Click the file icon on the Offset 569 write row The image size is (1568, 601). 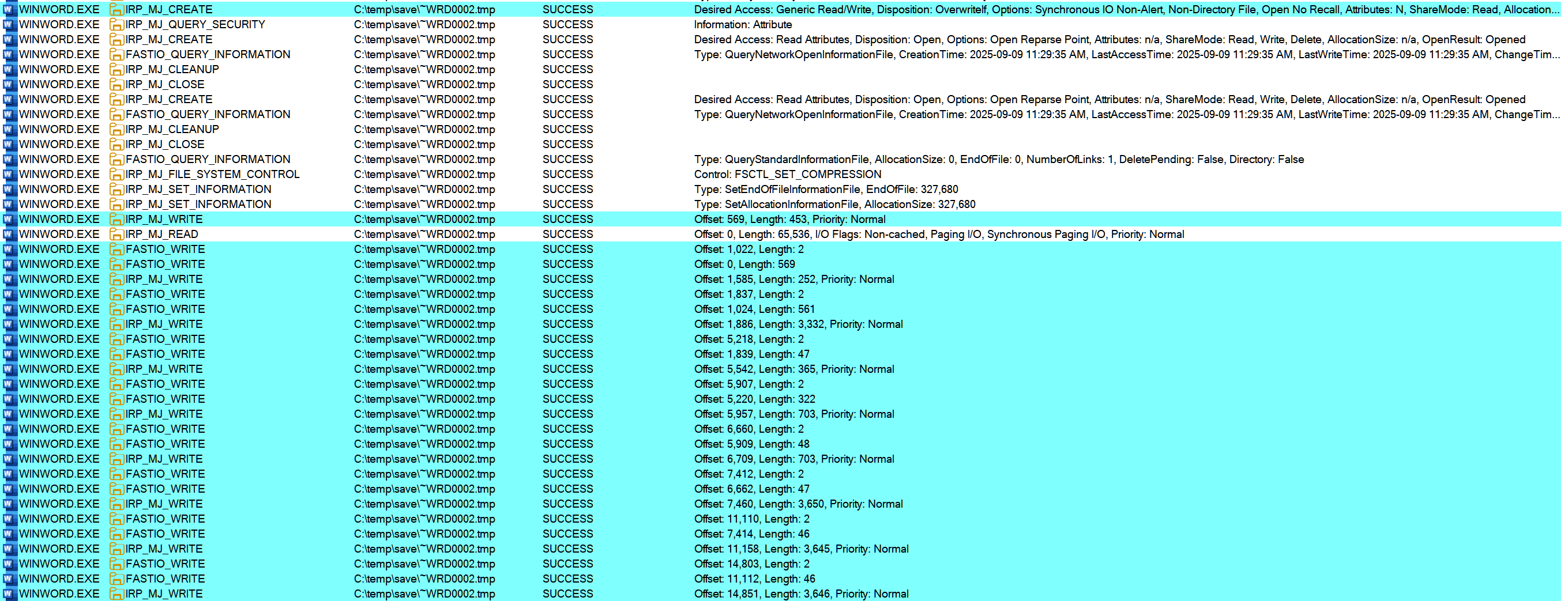[x=116, y=220]
